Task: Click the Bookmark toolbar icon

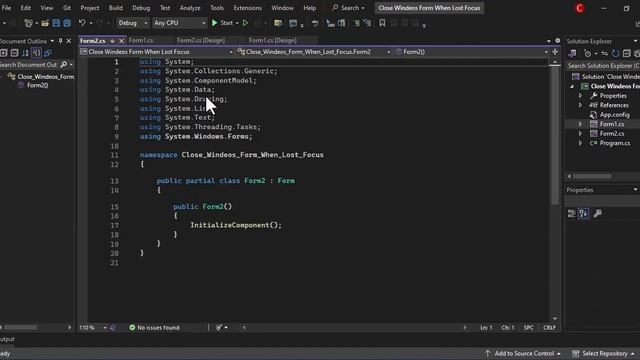Action: [382, 23]
